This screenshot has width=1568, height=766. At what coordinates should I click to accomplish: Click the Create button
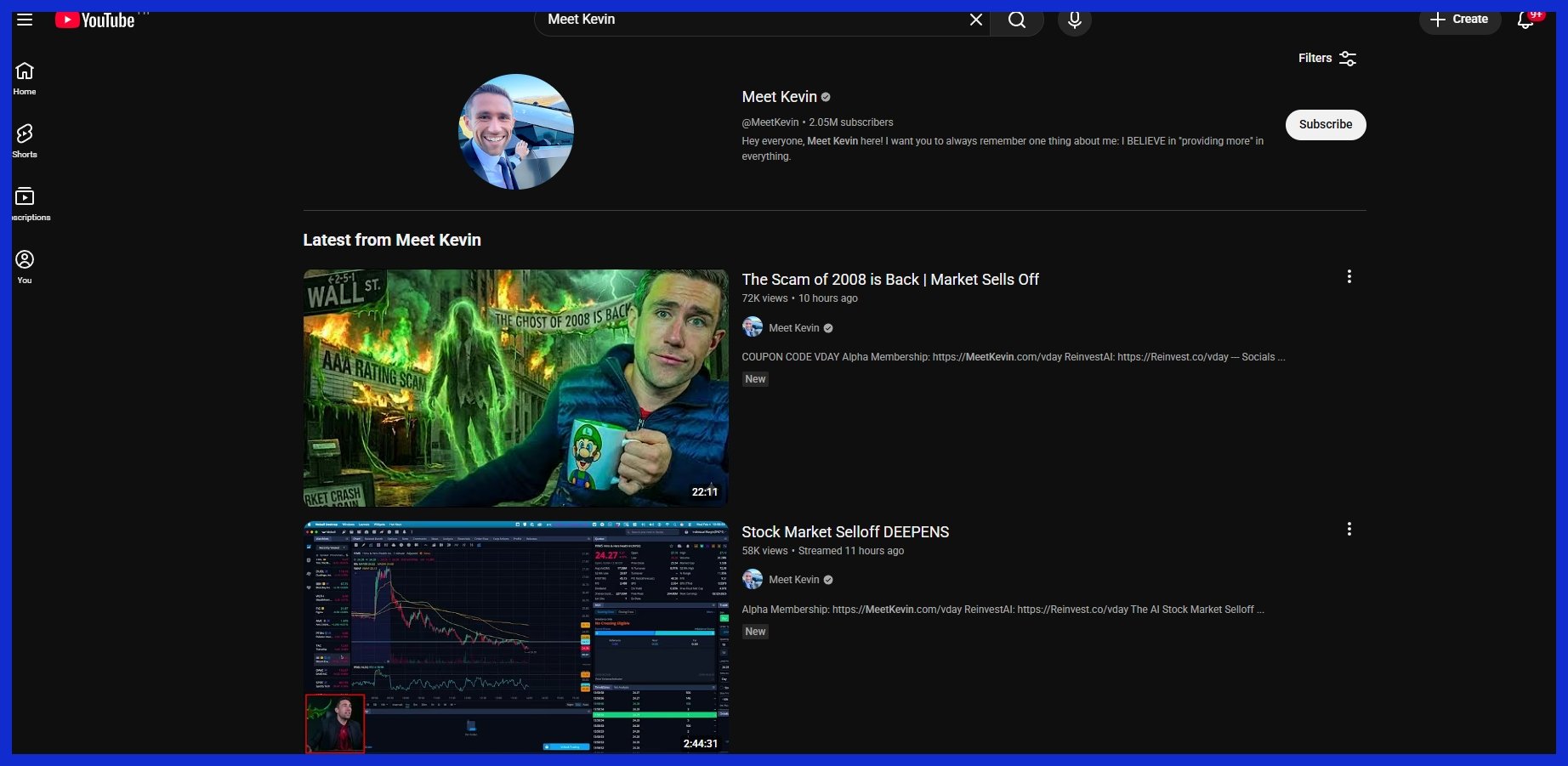click(x=1460, y=19)
